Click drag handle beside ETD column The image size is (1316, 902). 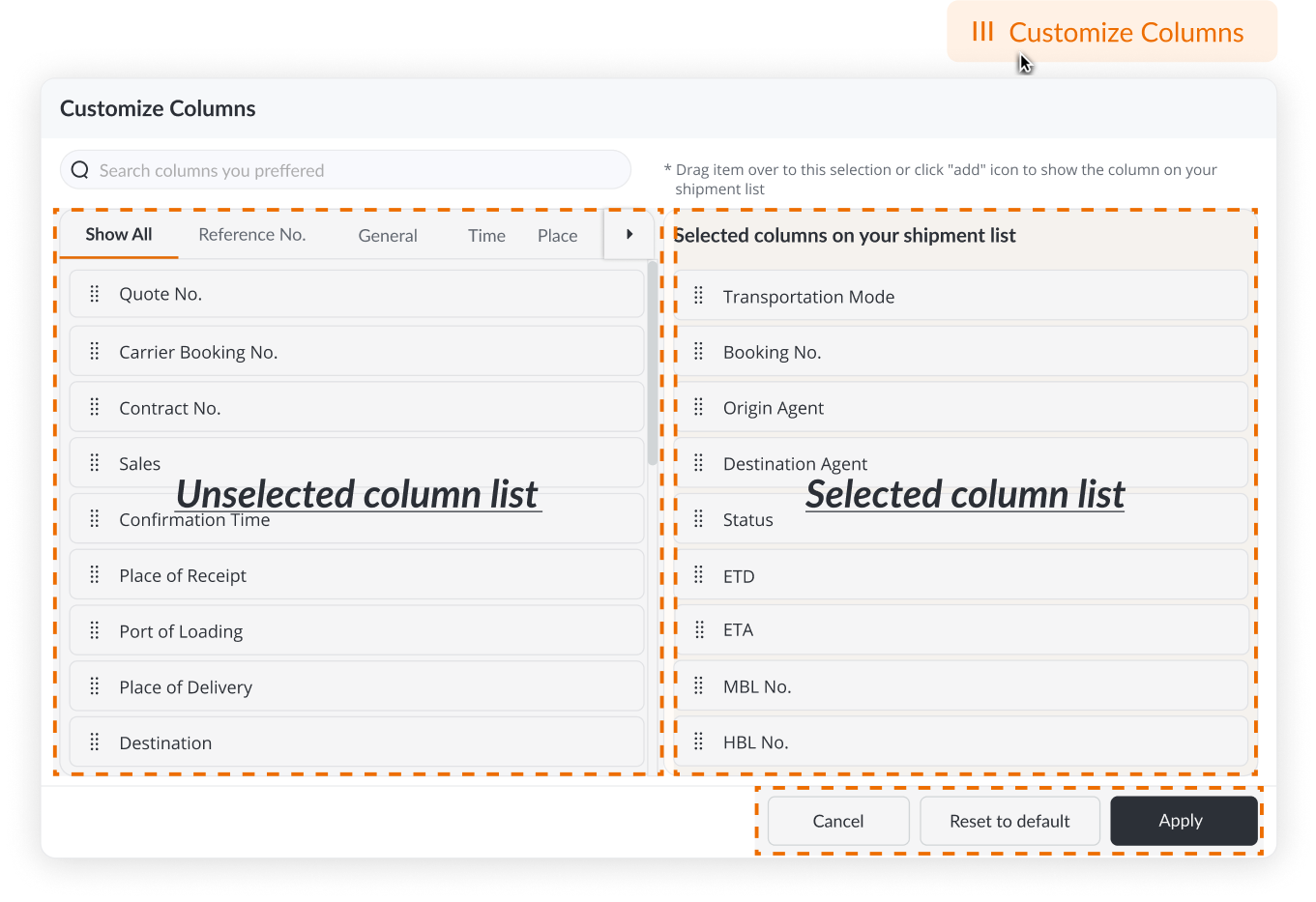point(699,576)
